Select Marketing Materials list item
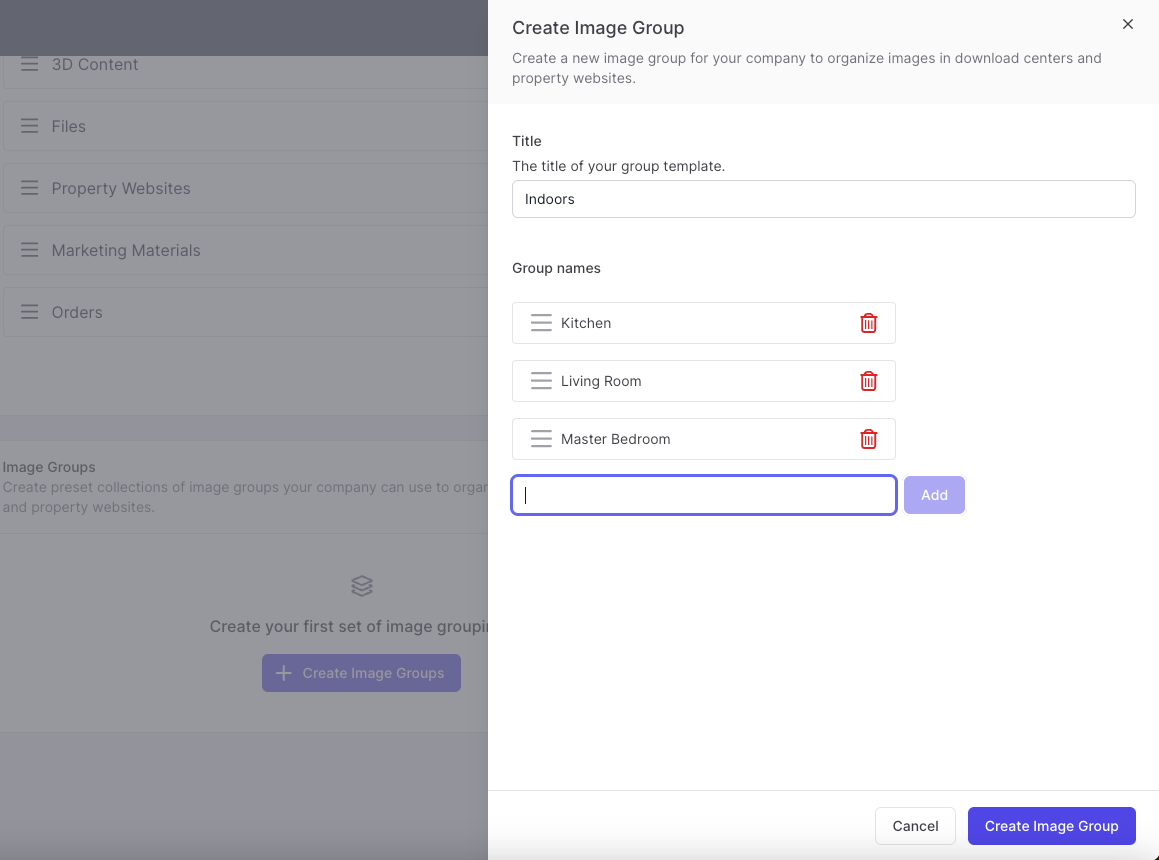The height and width of the screenshot is (860, 1159). [126, 251]
